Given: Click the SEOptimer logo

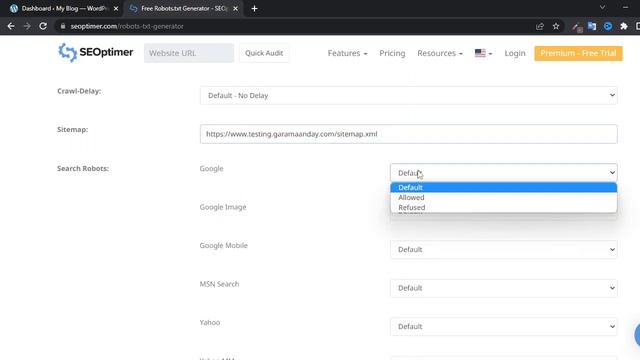Looking at the screenshot, I should 96,53.
